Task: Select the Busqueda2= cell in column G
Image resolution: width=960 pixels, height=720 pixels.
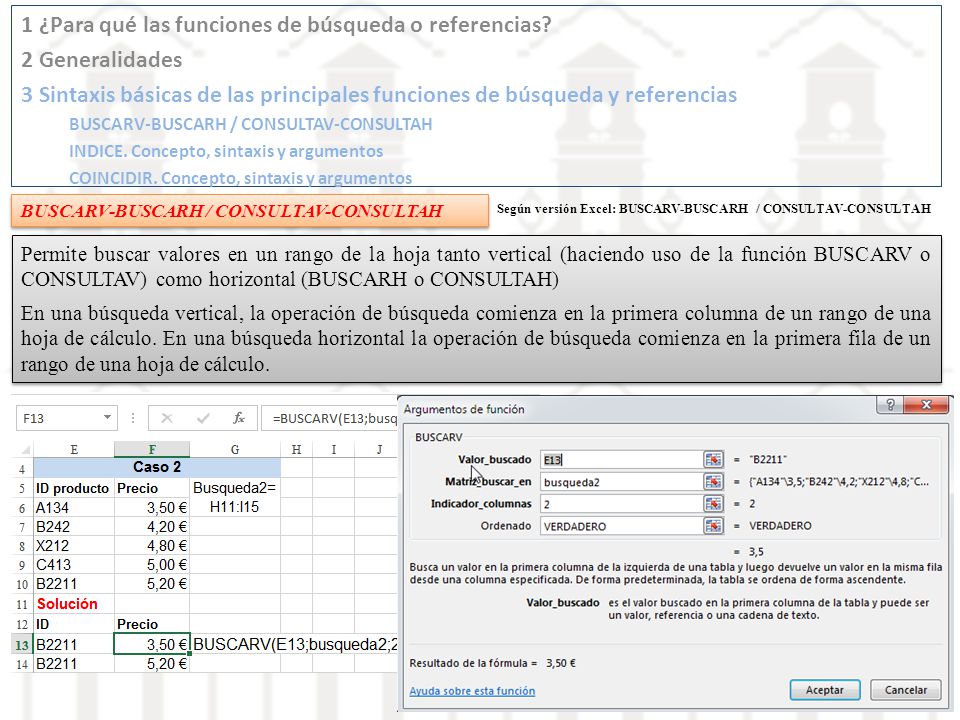Action: pos(235,488)
